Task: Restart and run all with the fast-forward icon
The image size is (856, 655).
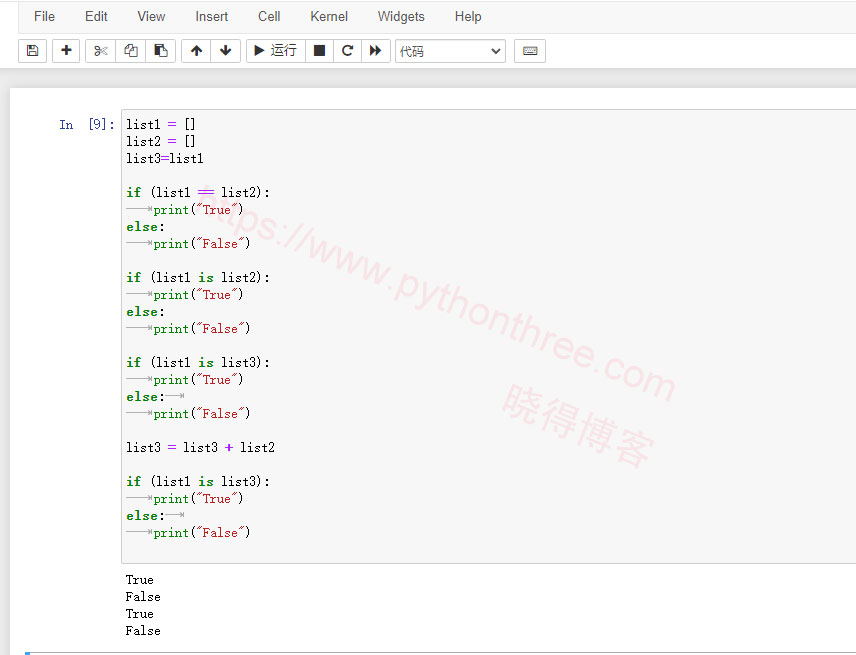Action: (x=376, y=51)
